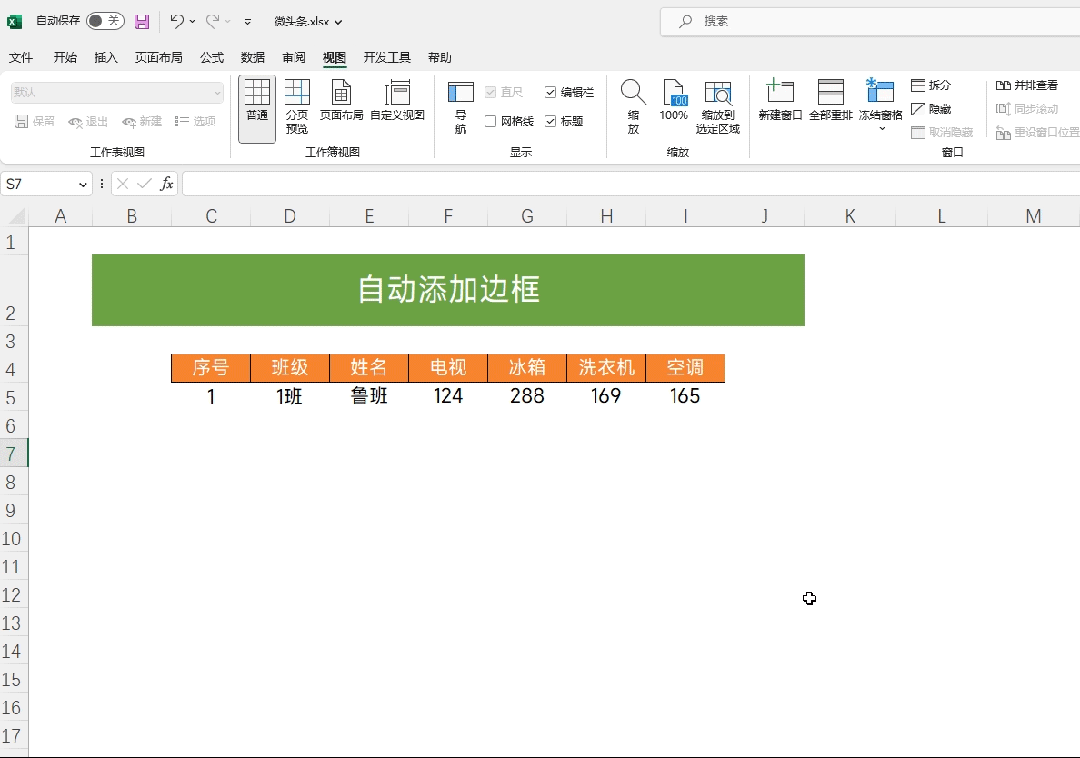Viewport: 1080px width, 758px height.
Task: Open the 导航 pane
Action: (460, 107)
